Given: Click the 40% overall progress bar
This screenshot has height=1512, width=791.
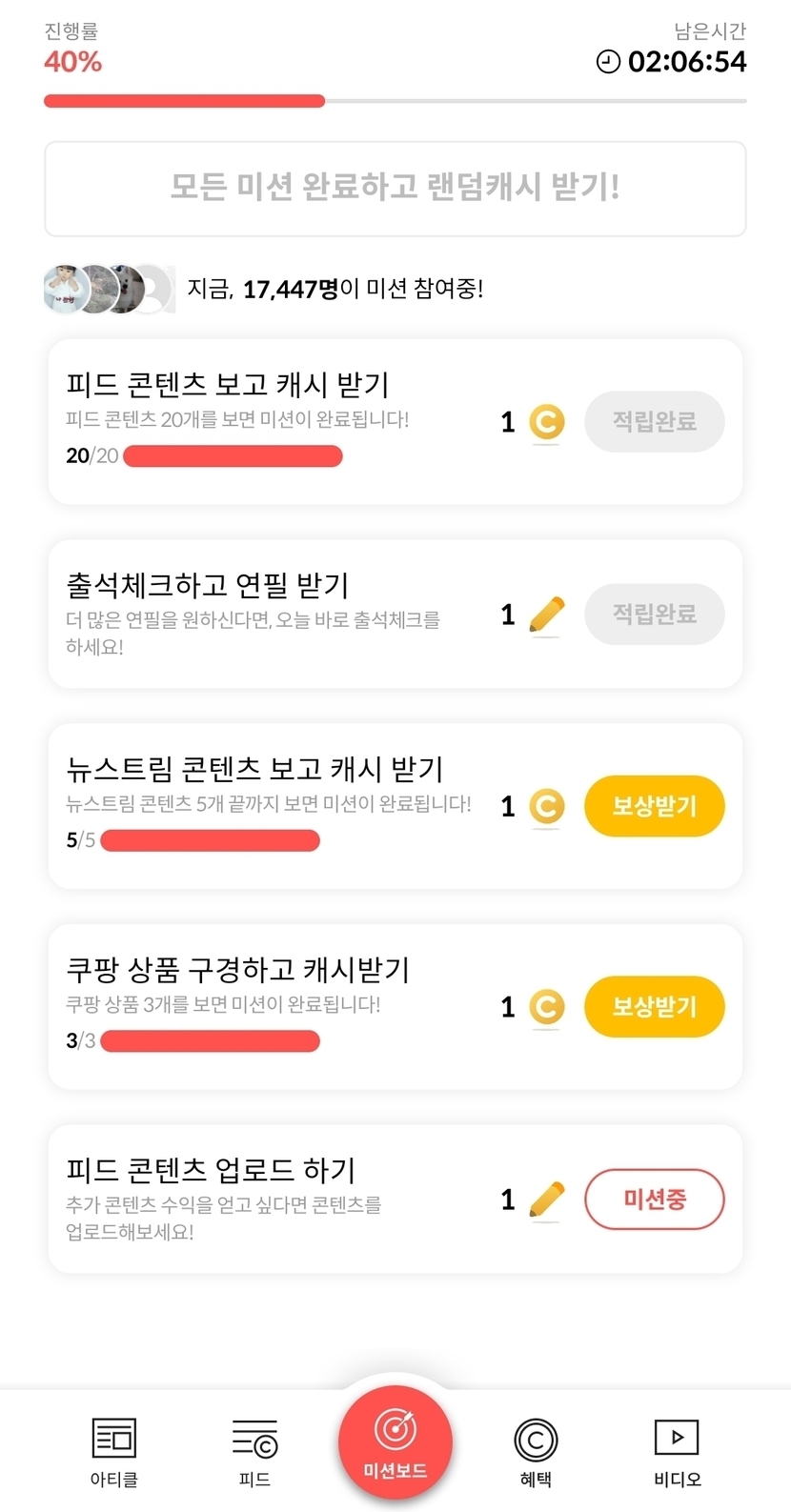Looking at the screenshot, I should [395, 101].
